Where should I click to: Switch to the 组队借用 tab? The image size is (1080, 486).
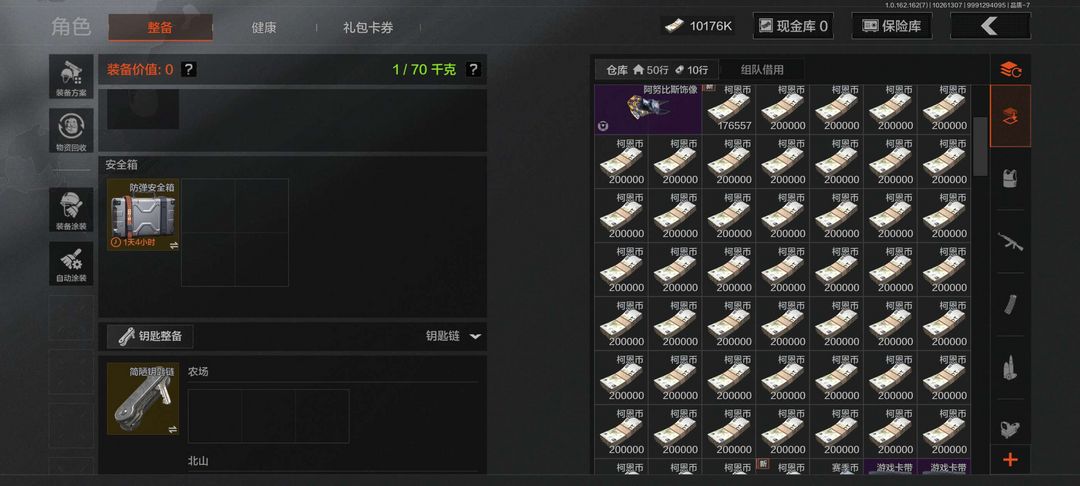click(x=762, y=70)
